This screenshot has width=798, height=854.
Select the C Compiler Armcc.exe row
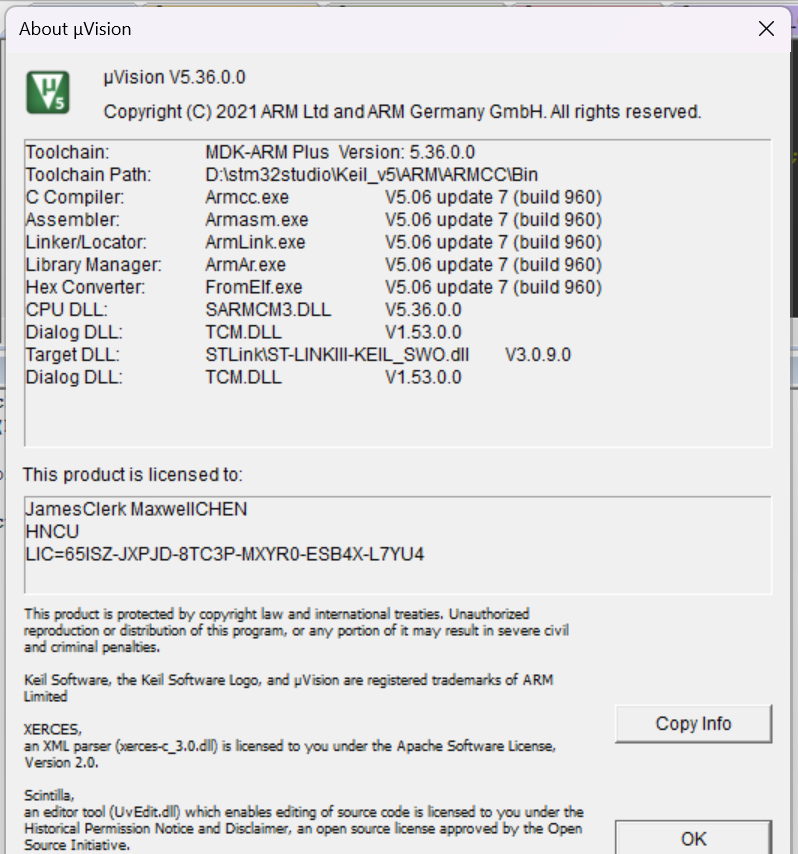(314, 197)
